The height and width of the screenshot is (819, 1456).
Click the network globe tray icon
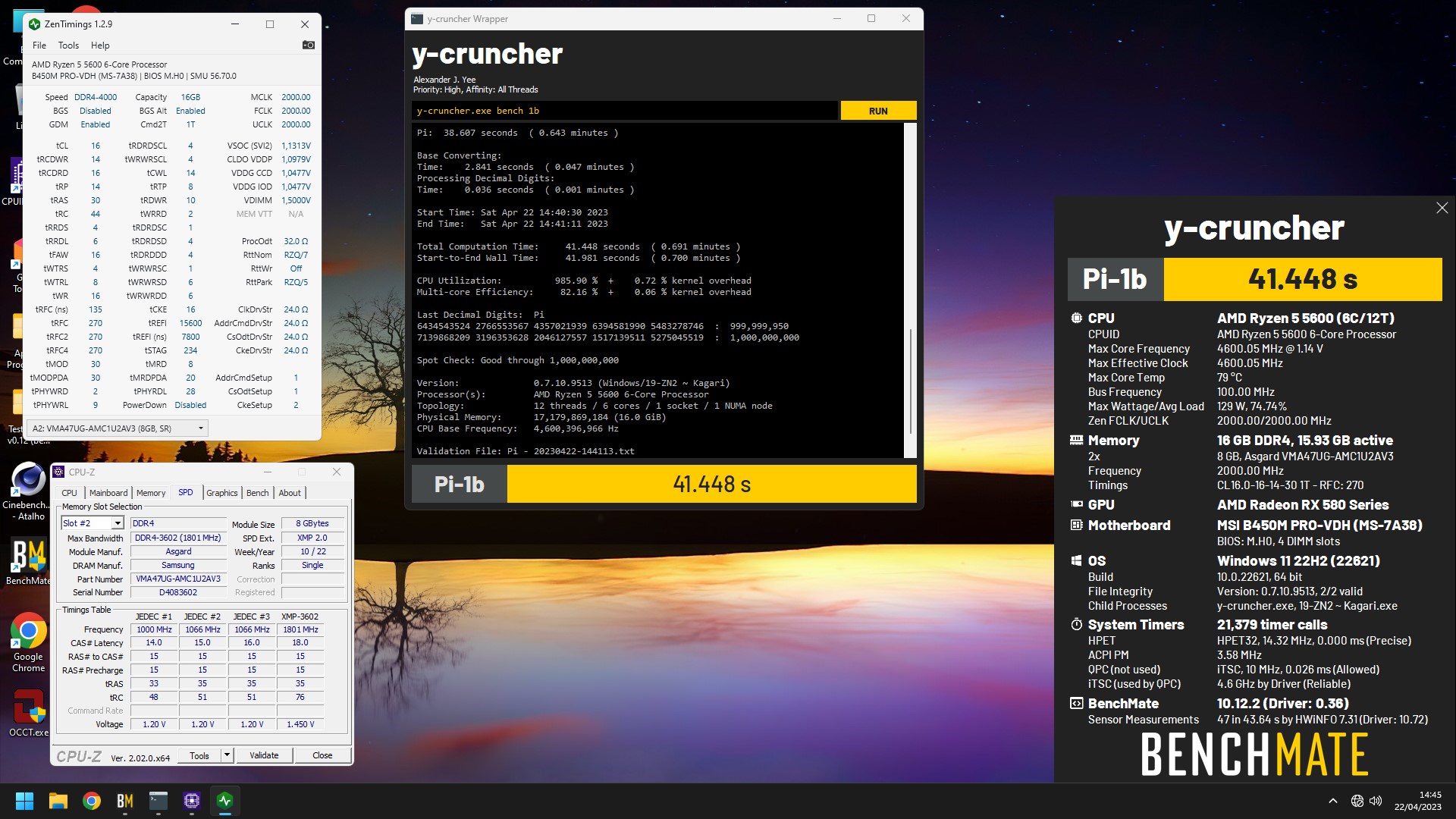tap(1357, 801)
